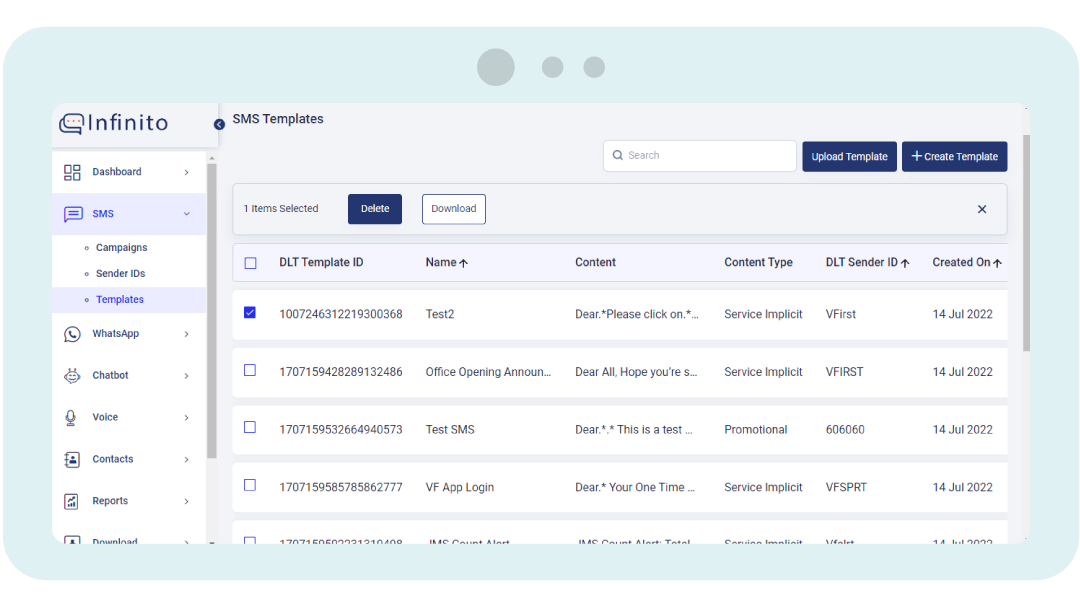Click the 'Dear.* Your One Time' content
This screenshot has height=609, width=1080.
click(635, 488)
